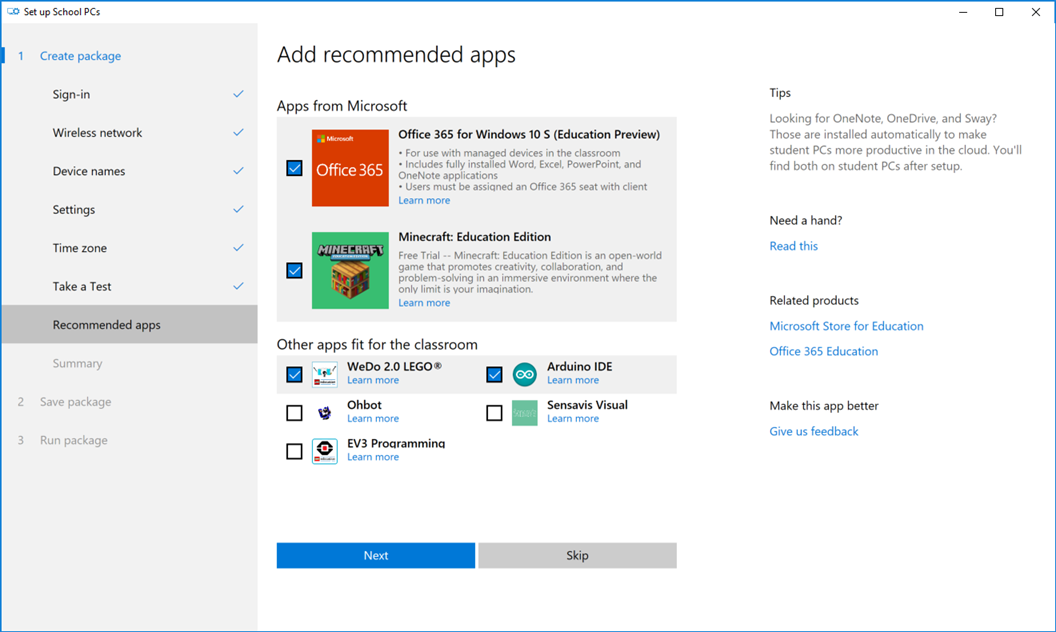Uncheck the Office 365 checkbox
Viewport: 1056px width, 632px height.
pyautogui.click(x=294, y=168)
